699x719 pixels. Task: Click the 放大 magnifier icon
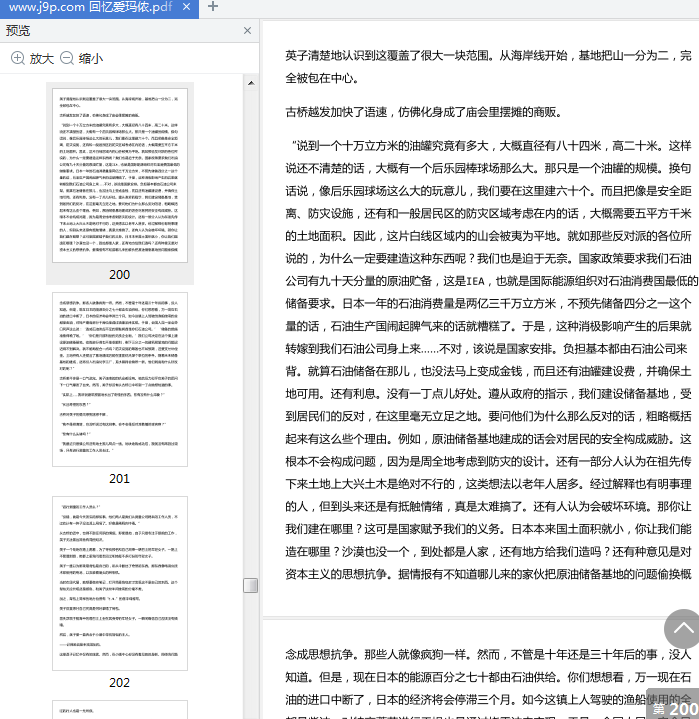(18, 58)
